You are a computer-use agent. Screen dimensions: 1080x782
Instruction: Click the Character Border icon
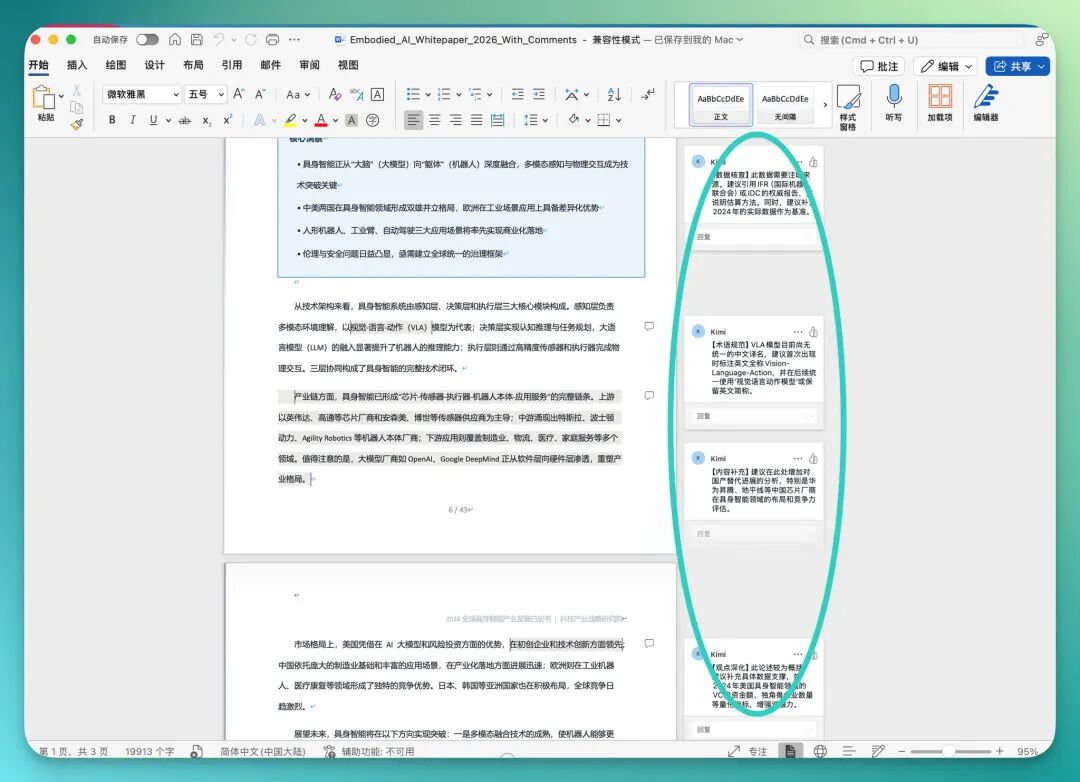click(x=377, y=94)
